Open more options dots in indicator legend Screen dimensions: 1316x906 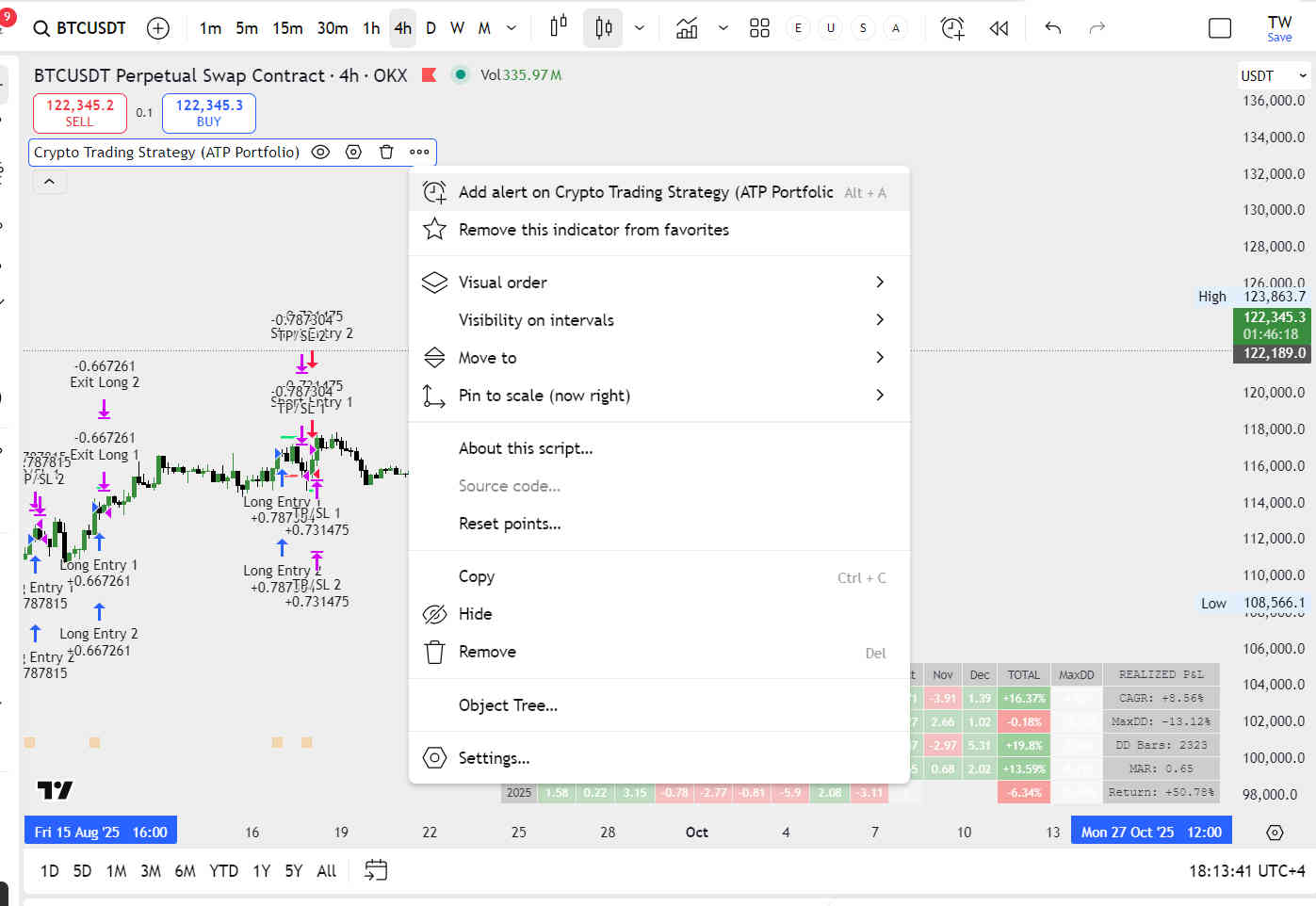pos(419,152)
